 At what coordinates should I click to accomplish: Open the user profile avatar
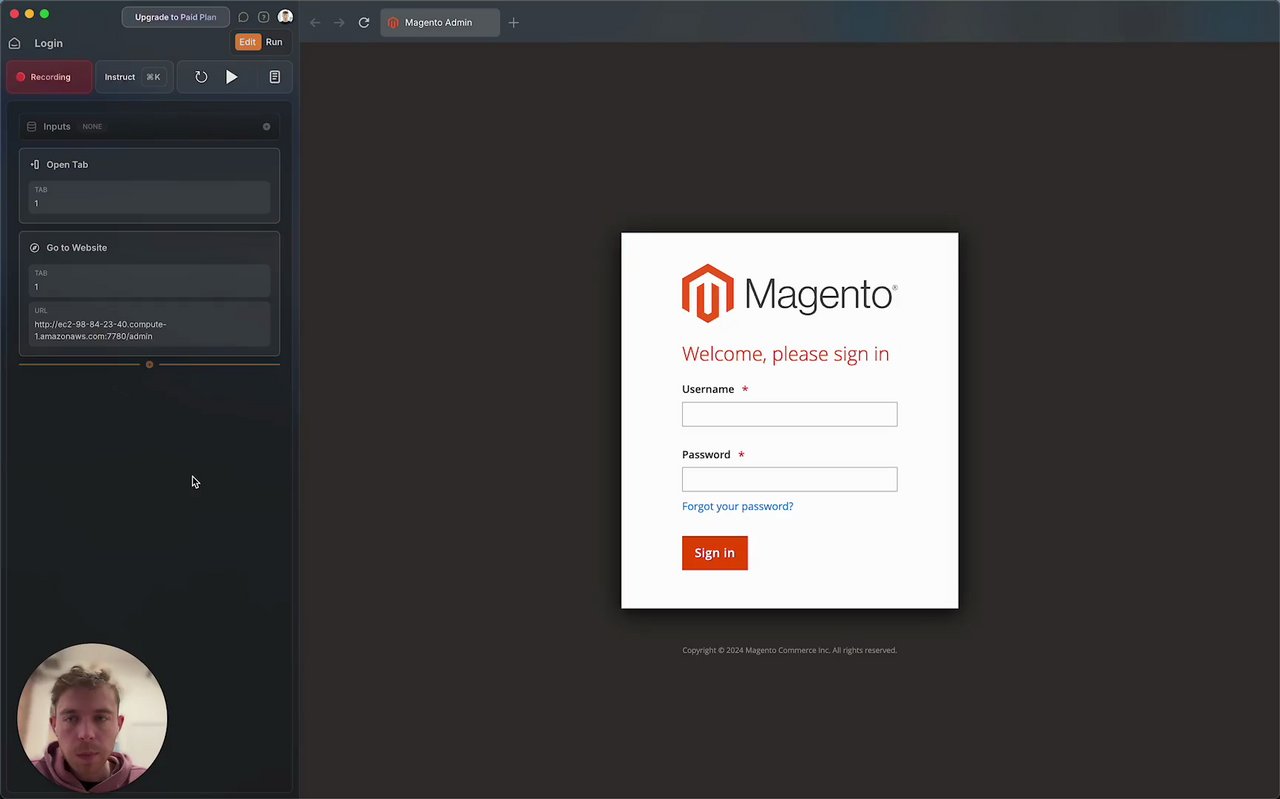[285, 17]
